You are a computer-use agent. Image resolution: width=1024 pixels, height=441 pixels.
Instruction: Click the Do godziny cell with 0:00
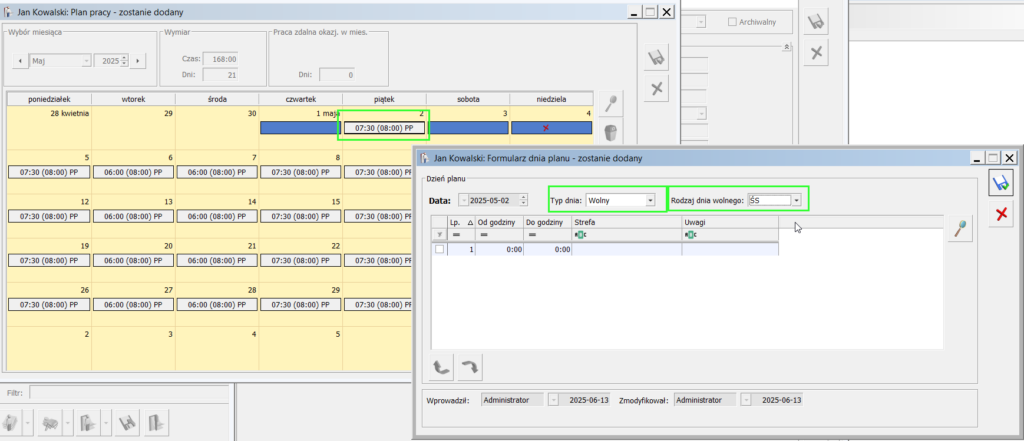pyautogui.click(x=547, y=249)
